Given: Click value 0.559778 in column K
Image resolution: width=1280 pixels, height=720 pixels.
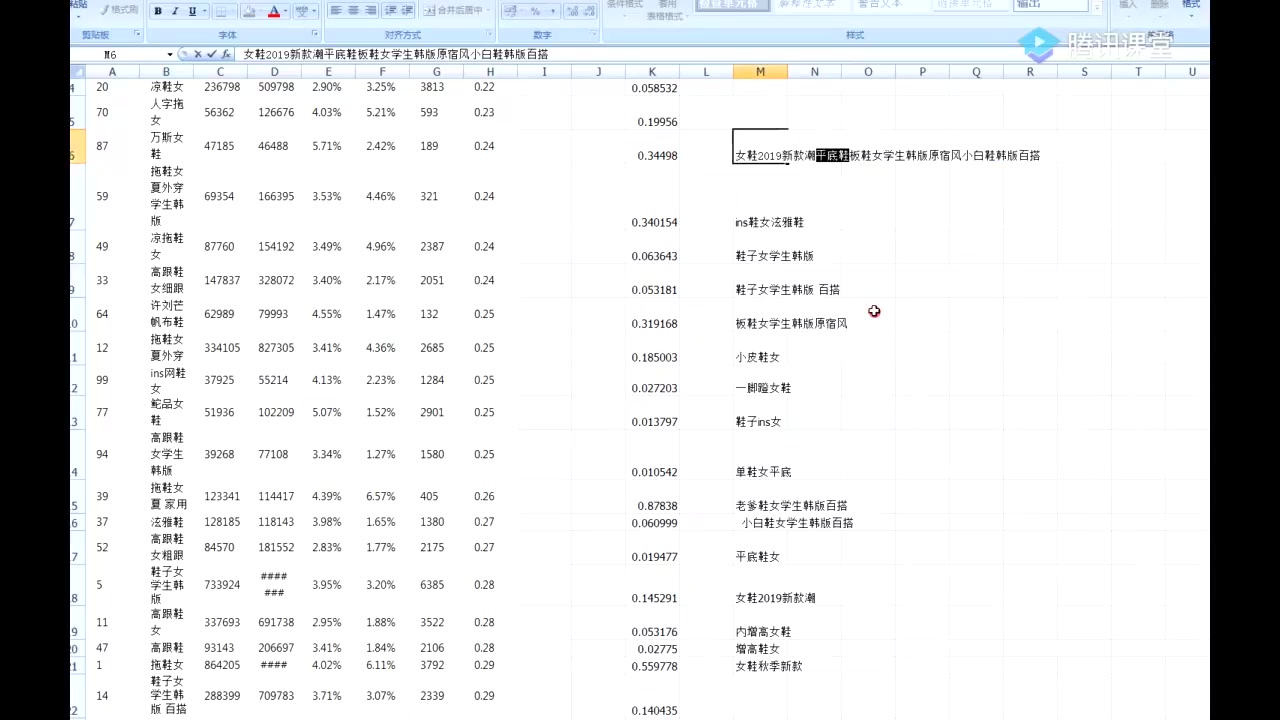Looking at the screenshot, I should pos(654,666).
